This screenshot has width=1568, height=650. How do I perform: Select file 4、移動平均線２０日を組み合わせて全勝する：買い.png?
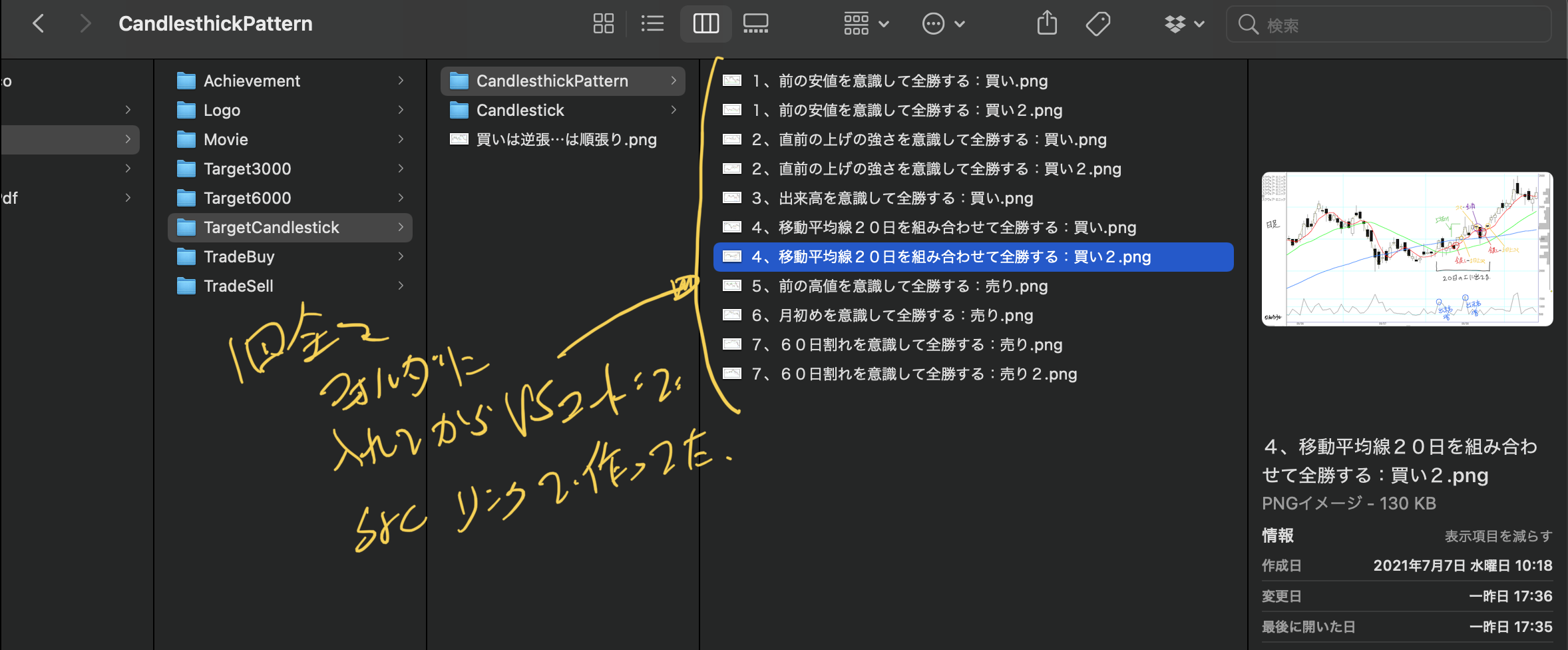pos(974,227)
